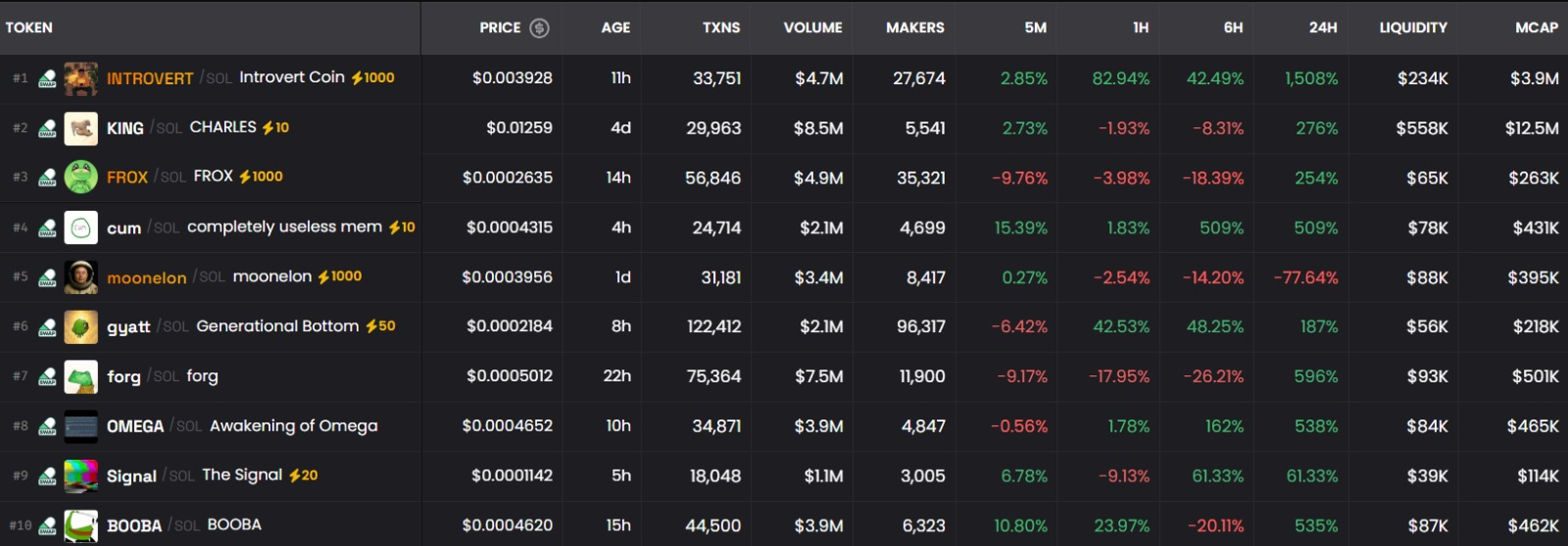Sort by 24H change column header

point(1322,27)
